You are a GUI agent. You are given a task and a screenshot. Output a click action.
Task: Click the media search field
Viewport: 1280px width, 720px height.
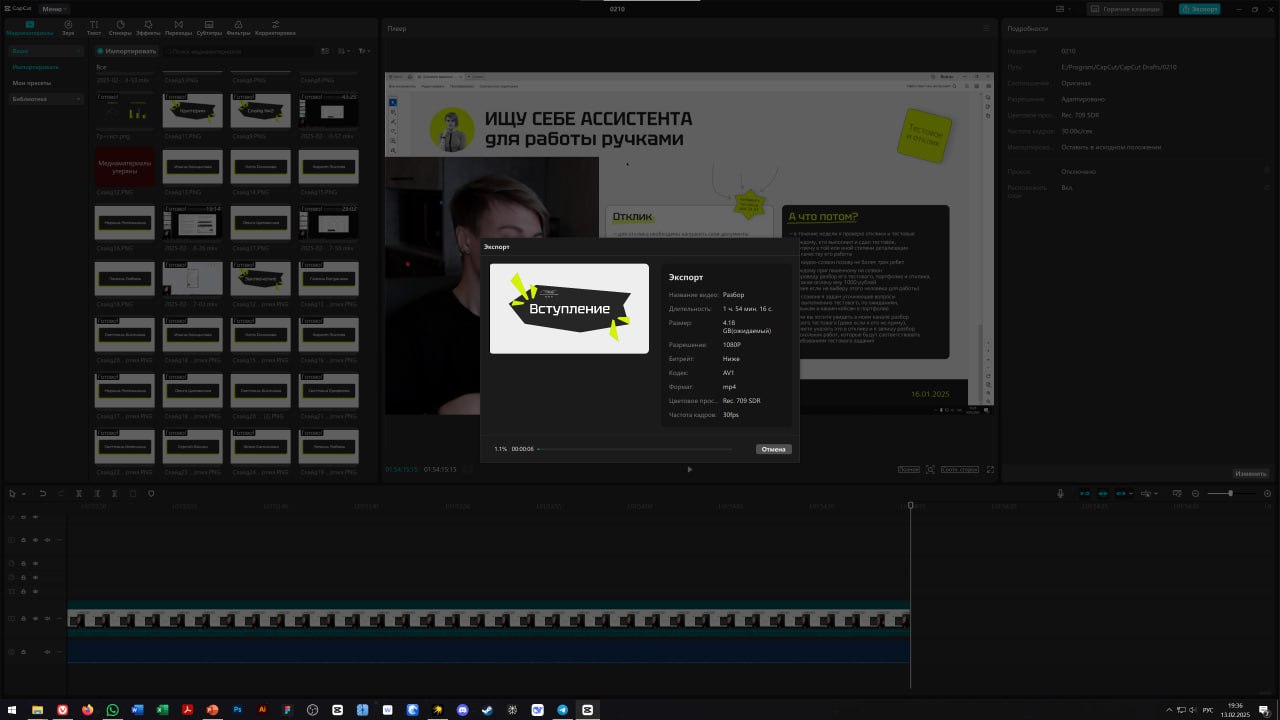tap(239, 51)
